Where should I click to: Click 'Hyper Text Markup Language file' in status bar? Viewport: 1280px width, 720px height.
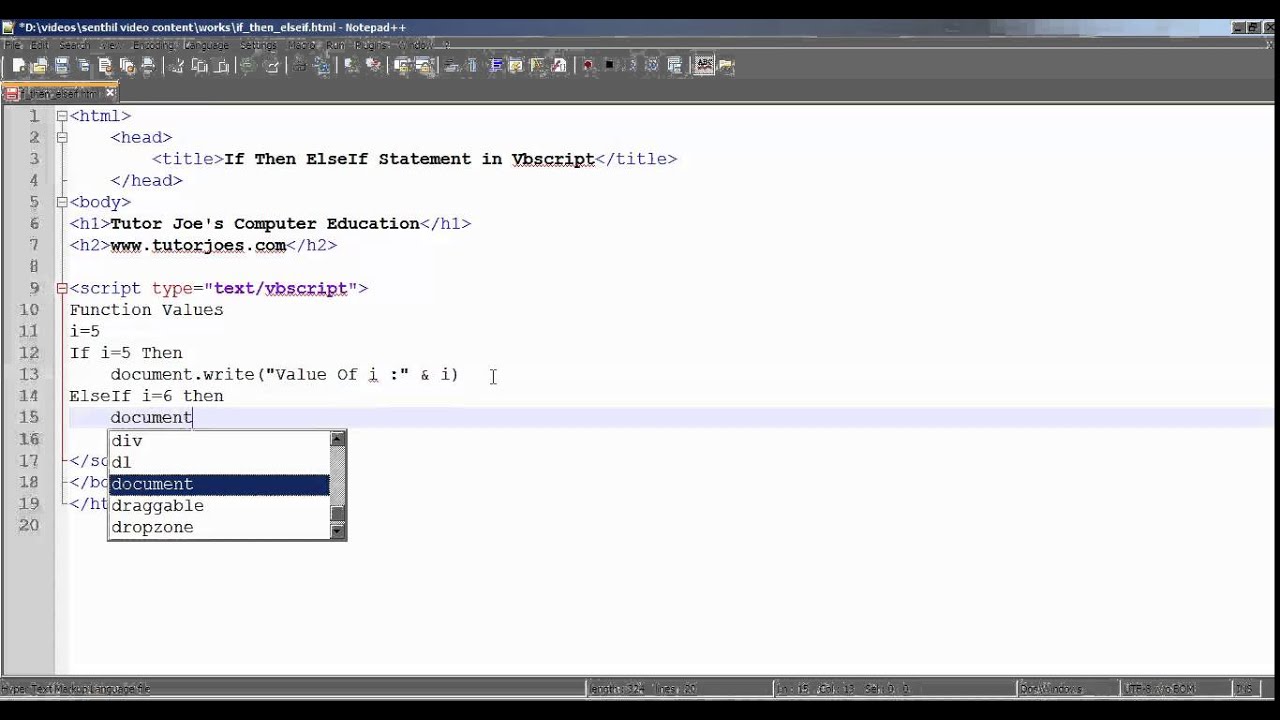pos(75,689)
